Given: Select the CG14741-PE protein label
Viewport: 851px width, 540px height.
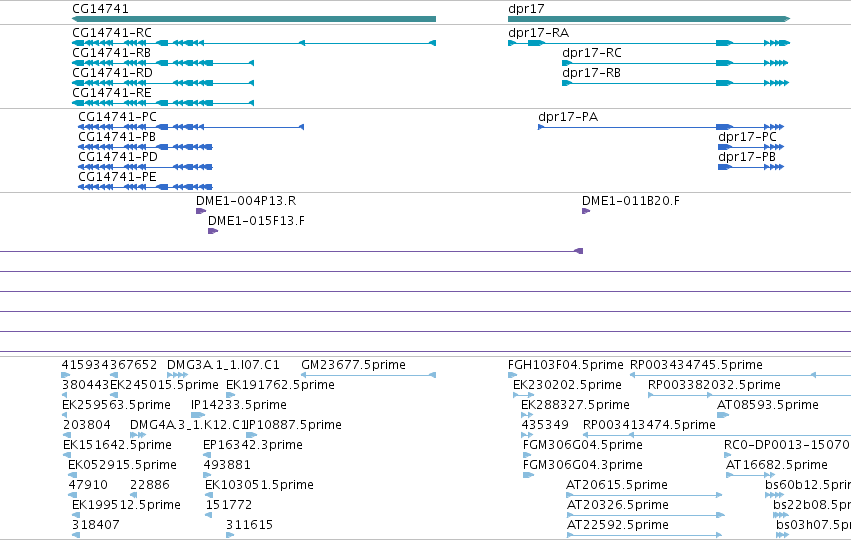Looking at the screenshot, I should (117, 177).
